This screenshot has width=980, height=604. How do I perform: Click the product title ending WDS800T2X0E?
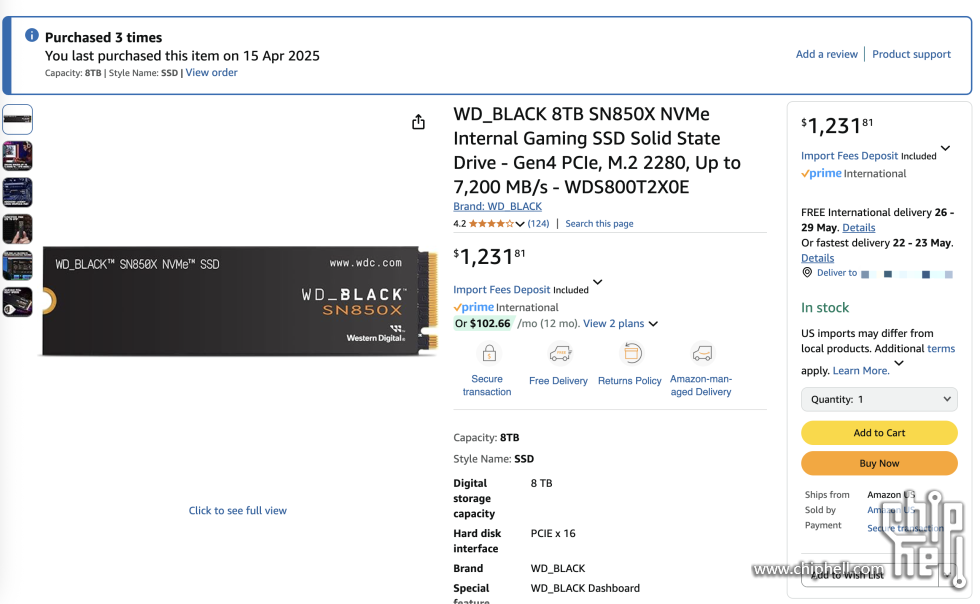click(x=597, y=151)
